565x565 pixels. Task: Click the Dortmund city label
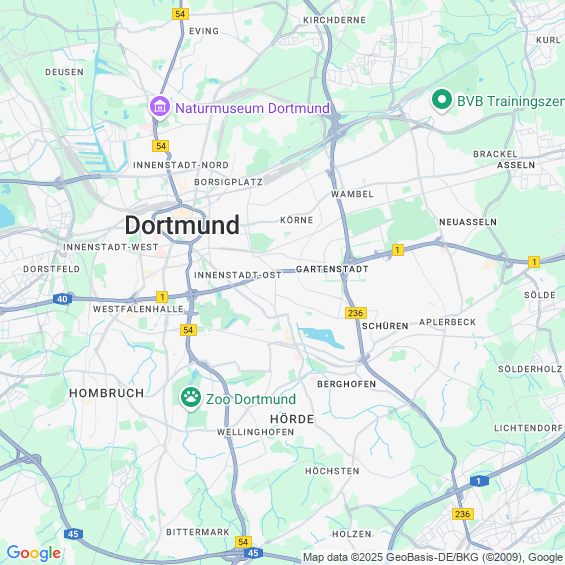pos(182,225)
